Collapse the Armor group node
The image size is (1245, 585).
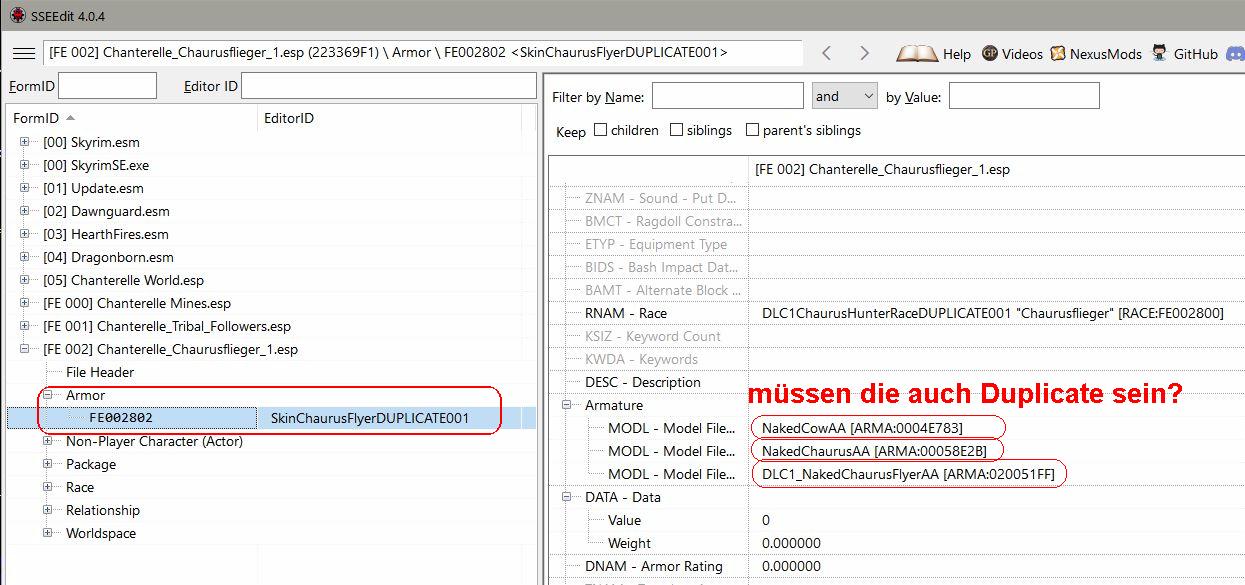48,396
